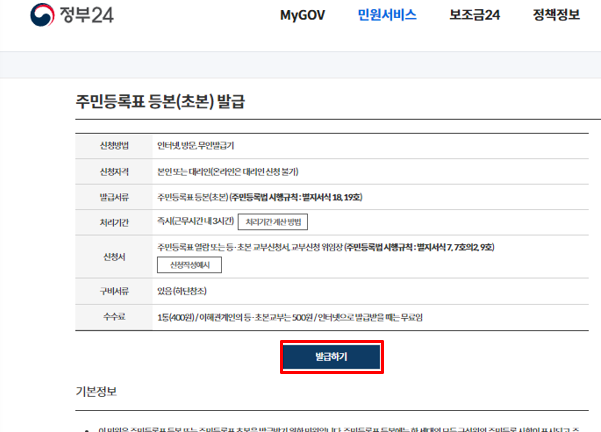Click the 신청자격 row label
The image size is (601, 432).
[x=114, y=172]
